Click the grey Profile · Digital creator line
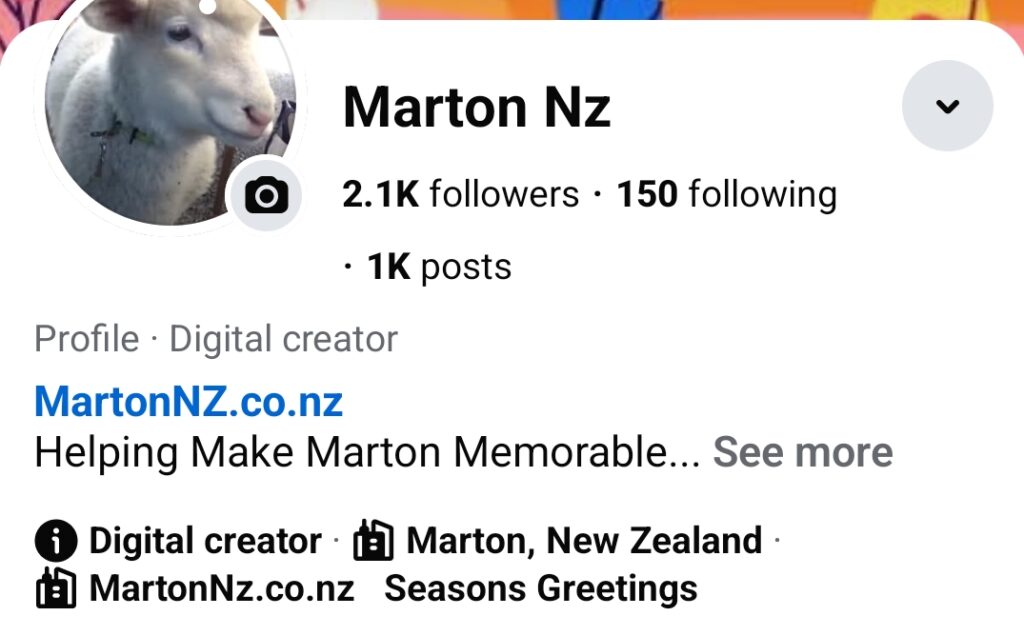The height and width of the screenshot is (636, 1024). [x=216, y=339]
